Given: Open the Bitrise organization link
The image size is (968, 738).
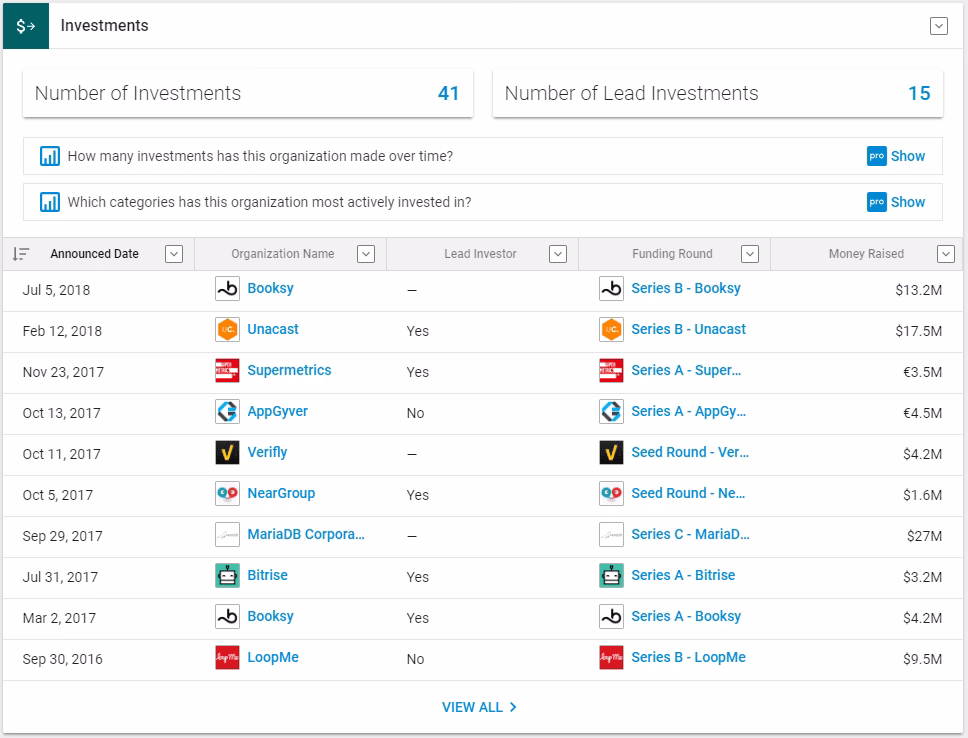Looking at the screenshot, I should [268, 575].
